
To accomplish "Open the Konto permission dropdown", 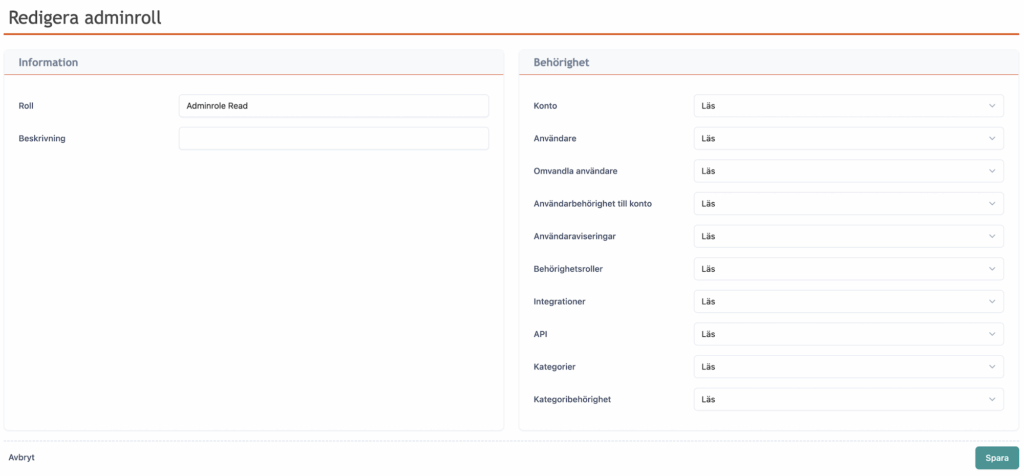I will click(848, 106).
